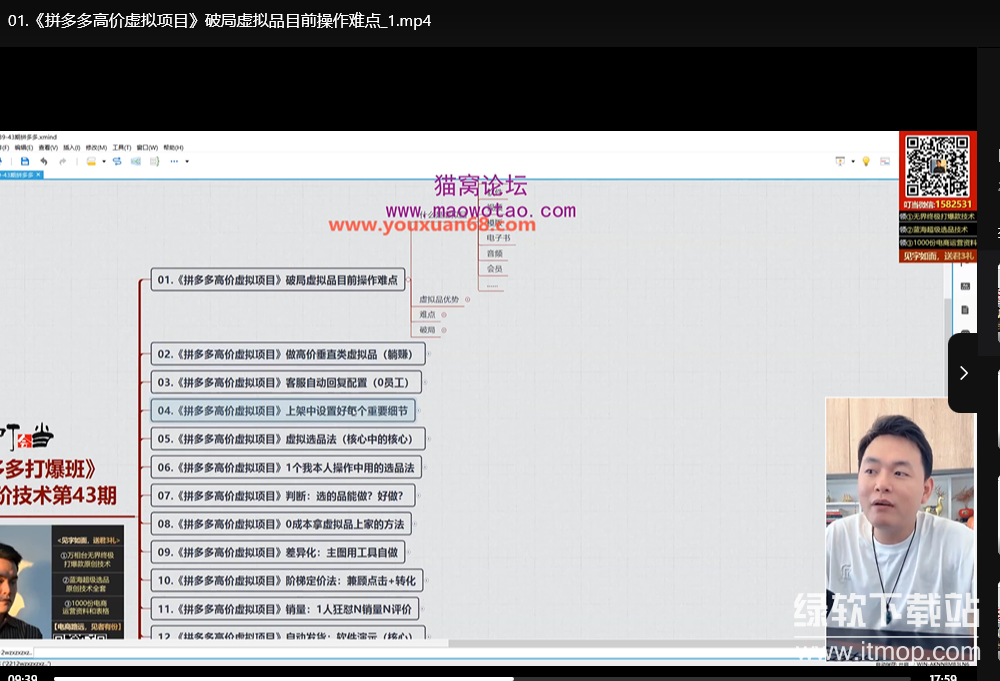Click the yellow topic insert icon

pyautogui.click(x=91, y=161)
